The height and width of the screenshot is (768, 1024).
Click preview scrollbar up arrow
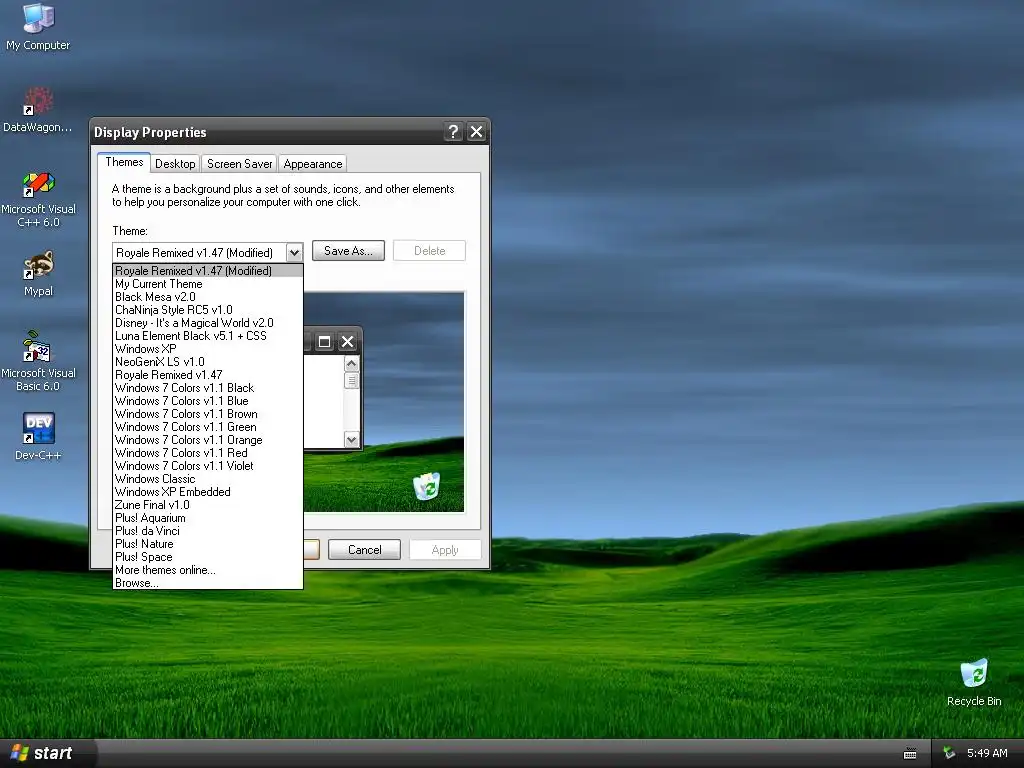[x=351, y=364]
